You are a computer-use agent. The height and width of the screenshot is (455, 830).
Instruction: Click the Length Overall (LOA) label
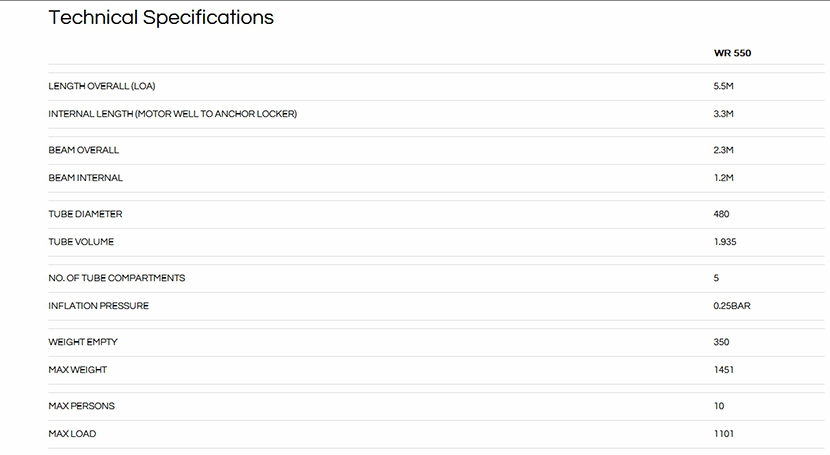point(102,86)
